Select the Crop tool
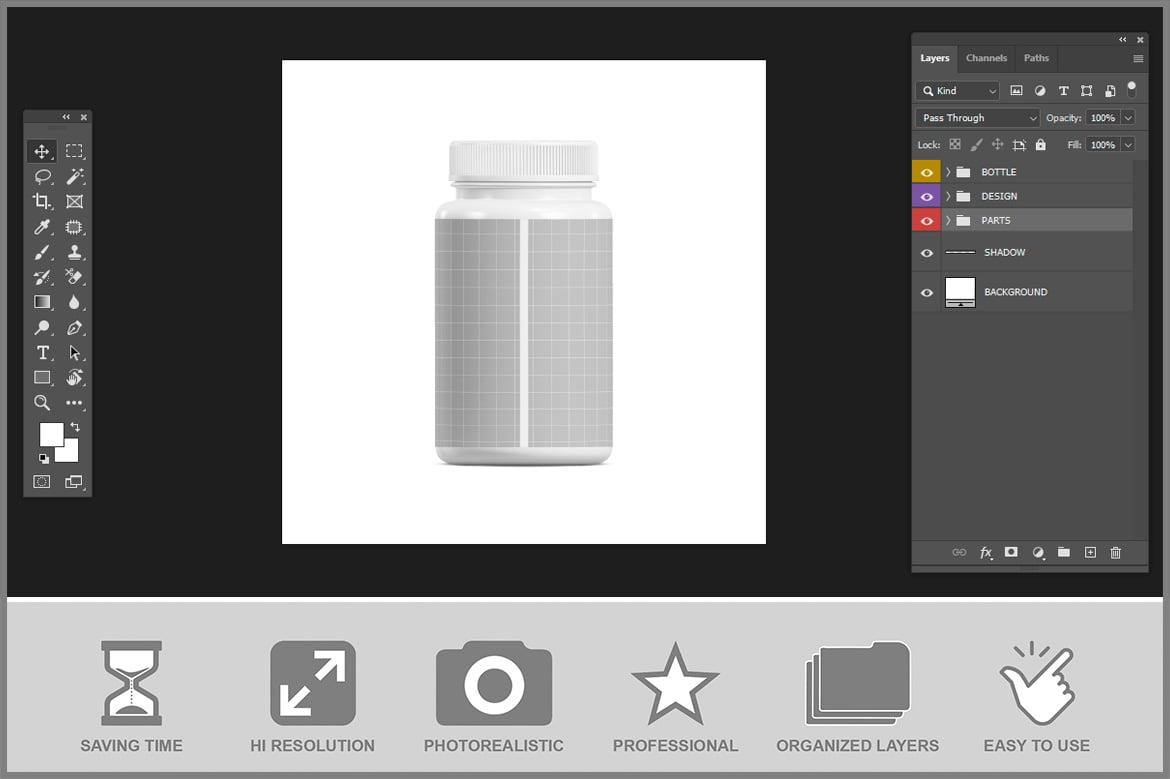1170x779 pixels. pyautogui.click(x=42, y=201)
